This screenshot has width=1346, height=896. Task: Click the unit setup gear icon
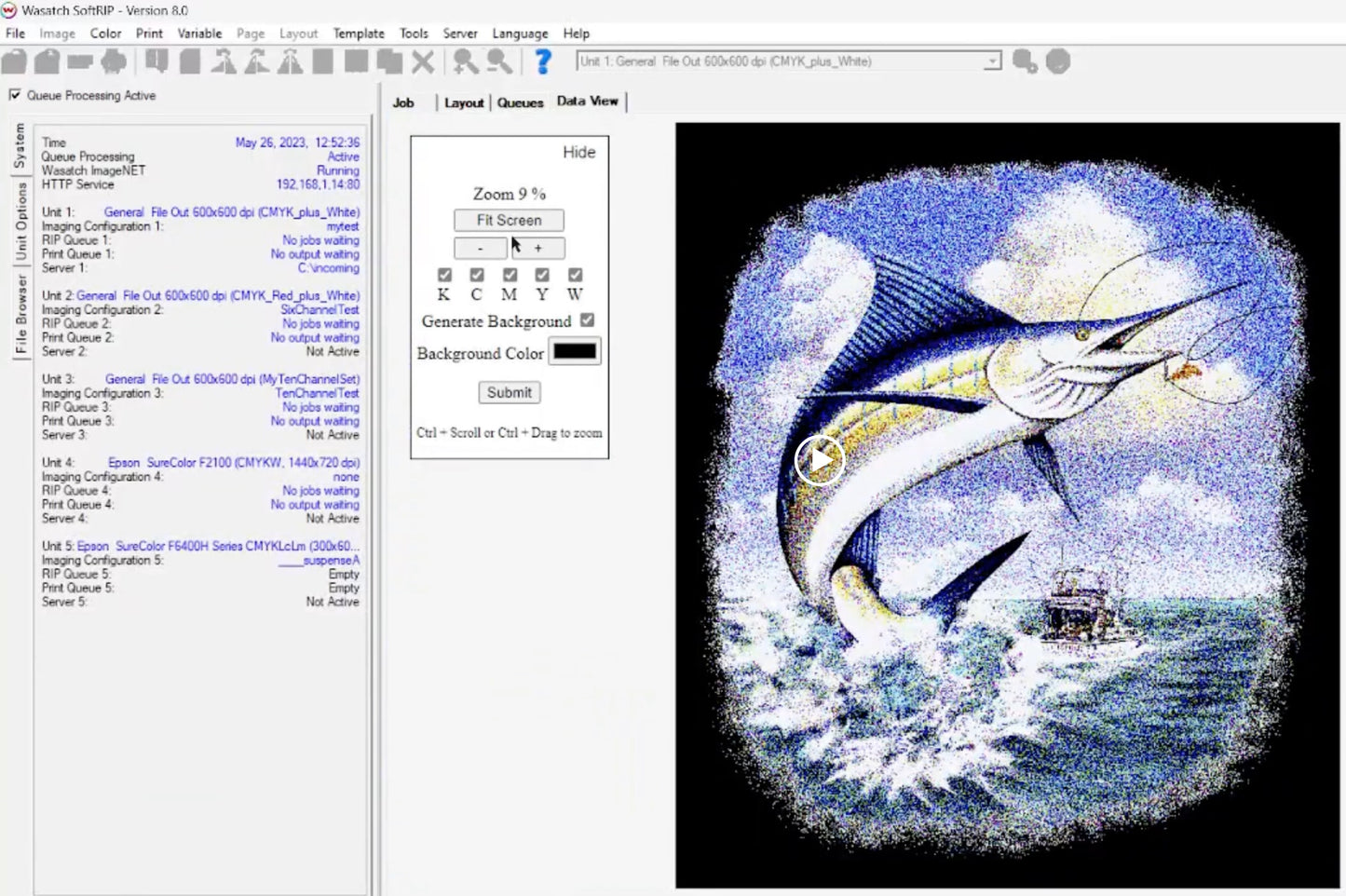coord(1025,62)
